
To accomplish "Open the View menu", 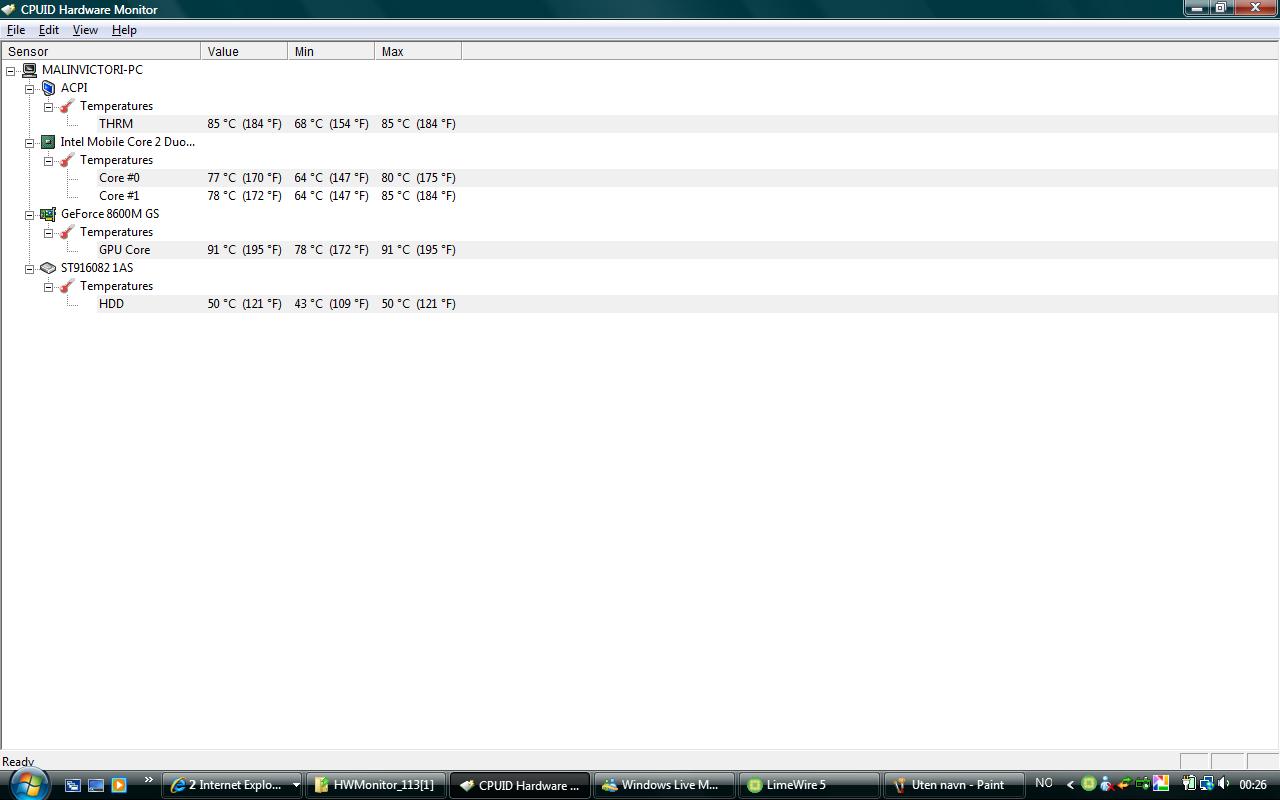I will [x=85, y=30].
